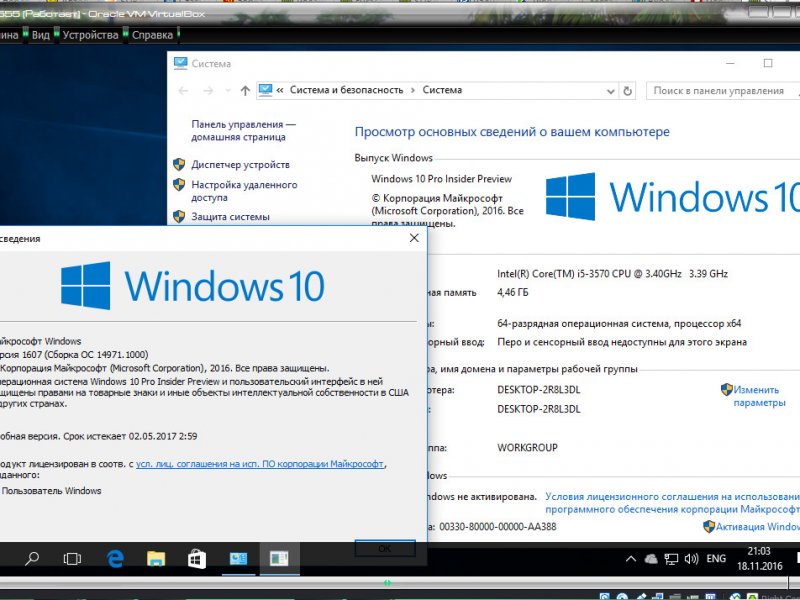This screenshot has width=800, height=600.
Task: Click OK button in about dialog
Action: click(385, 548)
